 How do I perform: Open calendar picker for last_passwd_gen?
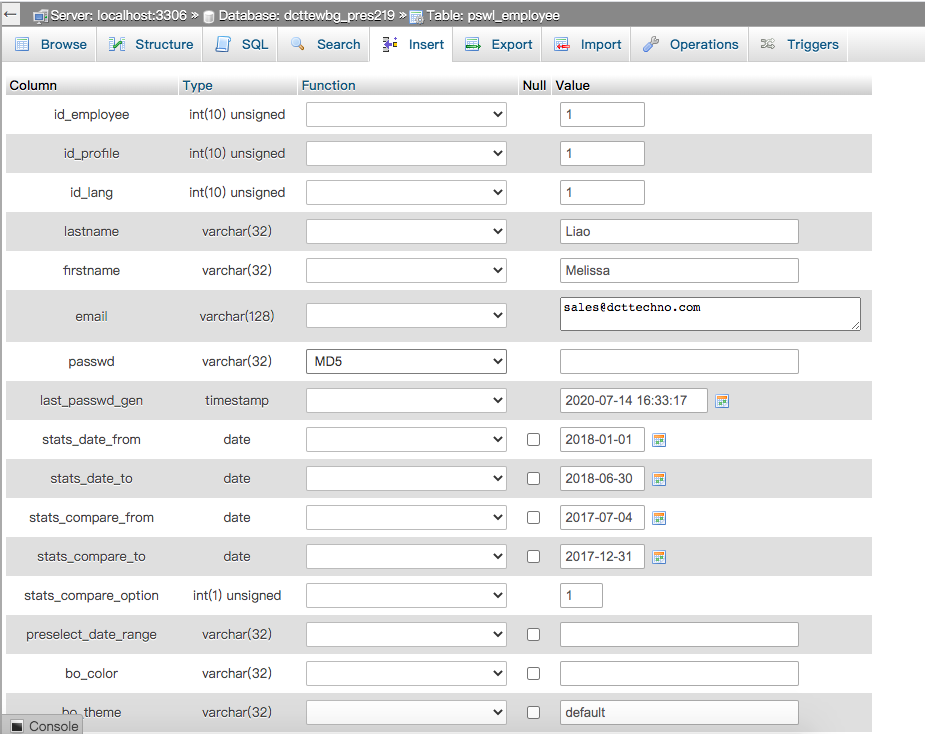722,401
